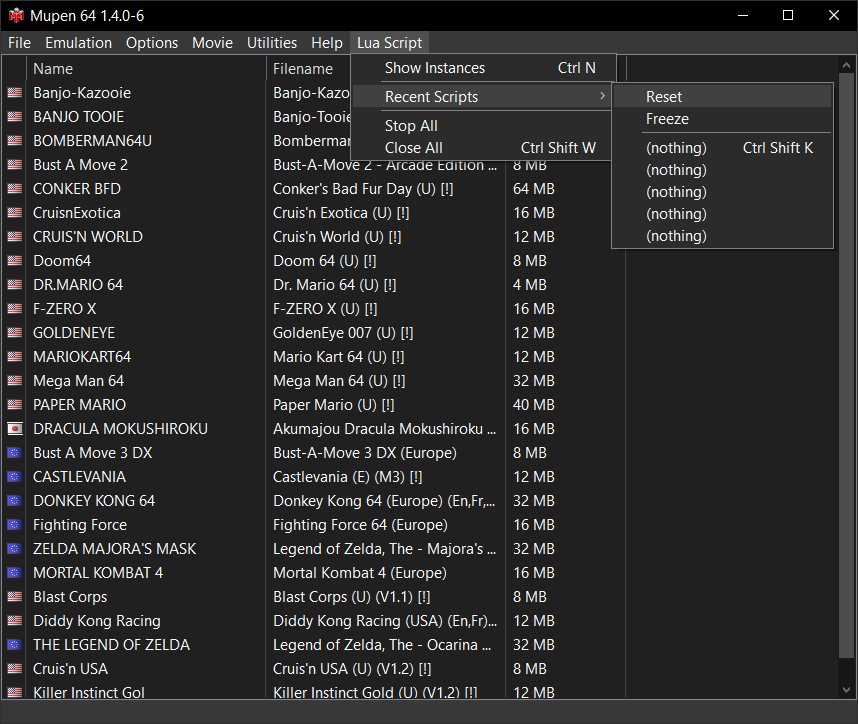Open the Utilities menu
The image size is (858, 724).
coord(271,43)
